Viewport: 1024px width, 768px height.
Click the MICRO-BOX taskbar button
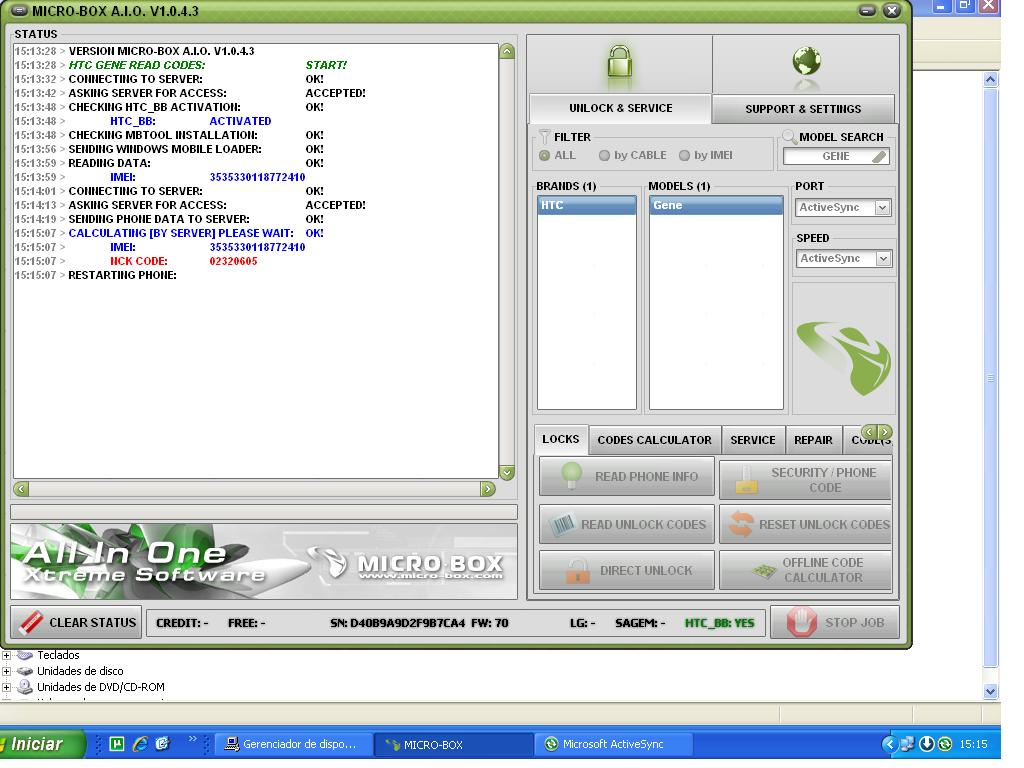(x=453, y=744)
